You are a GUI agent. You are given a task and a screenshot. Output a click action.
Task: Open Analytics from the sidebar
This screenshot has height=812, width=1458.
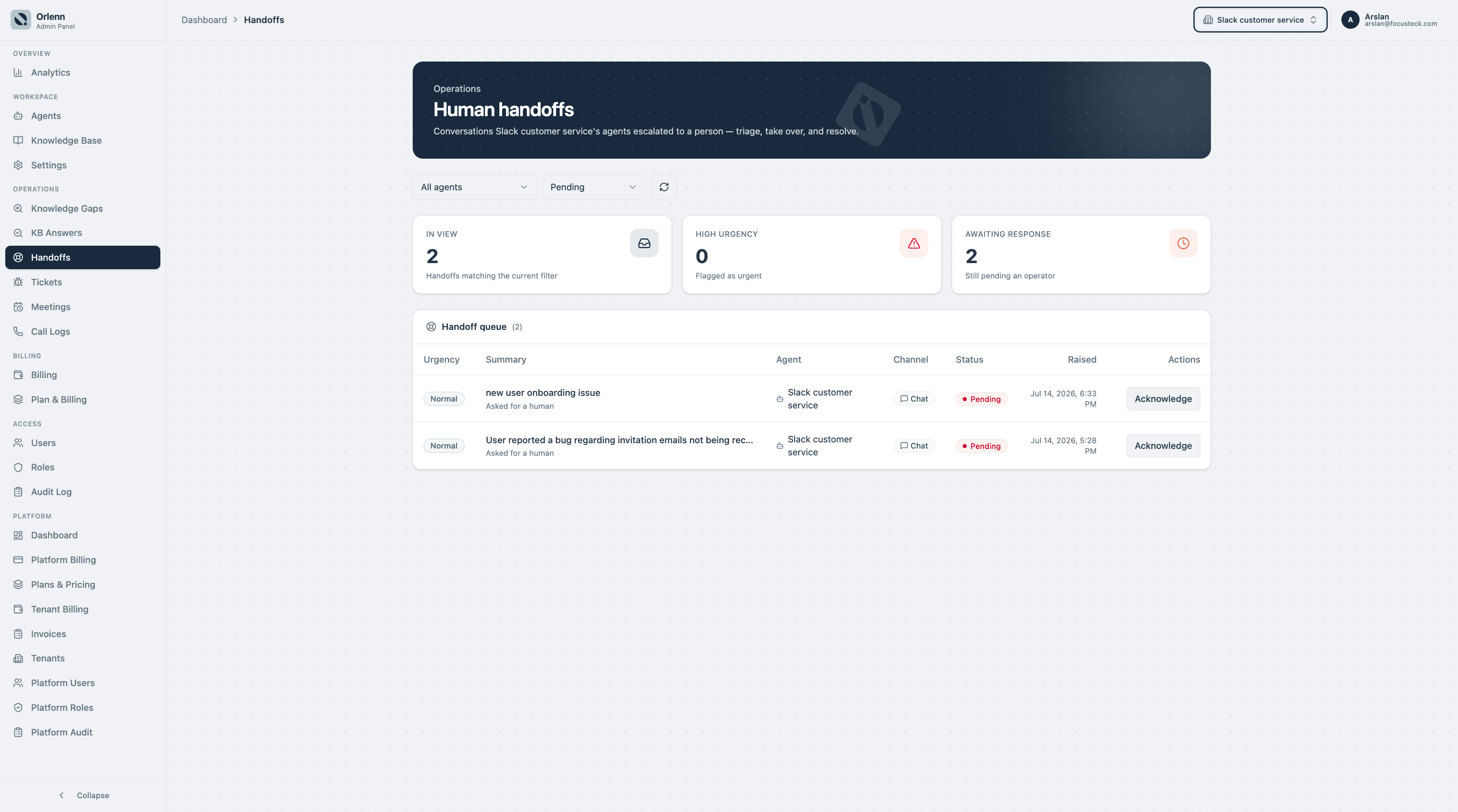pos(83,72)
